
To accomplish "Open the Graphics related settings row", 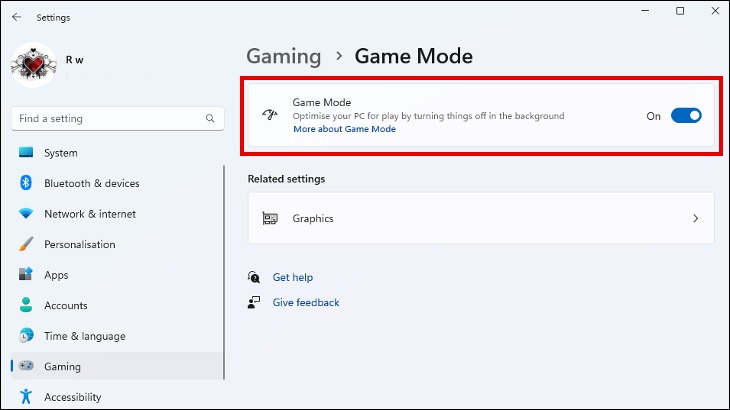I will point(481,218).
